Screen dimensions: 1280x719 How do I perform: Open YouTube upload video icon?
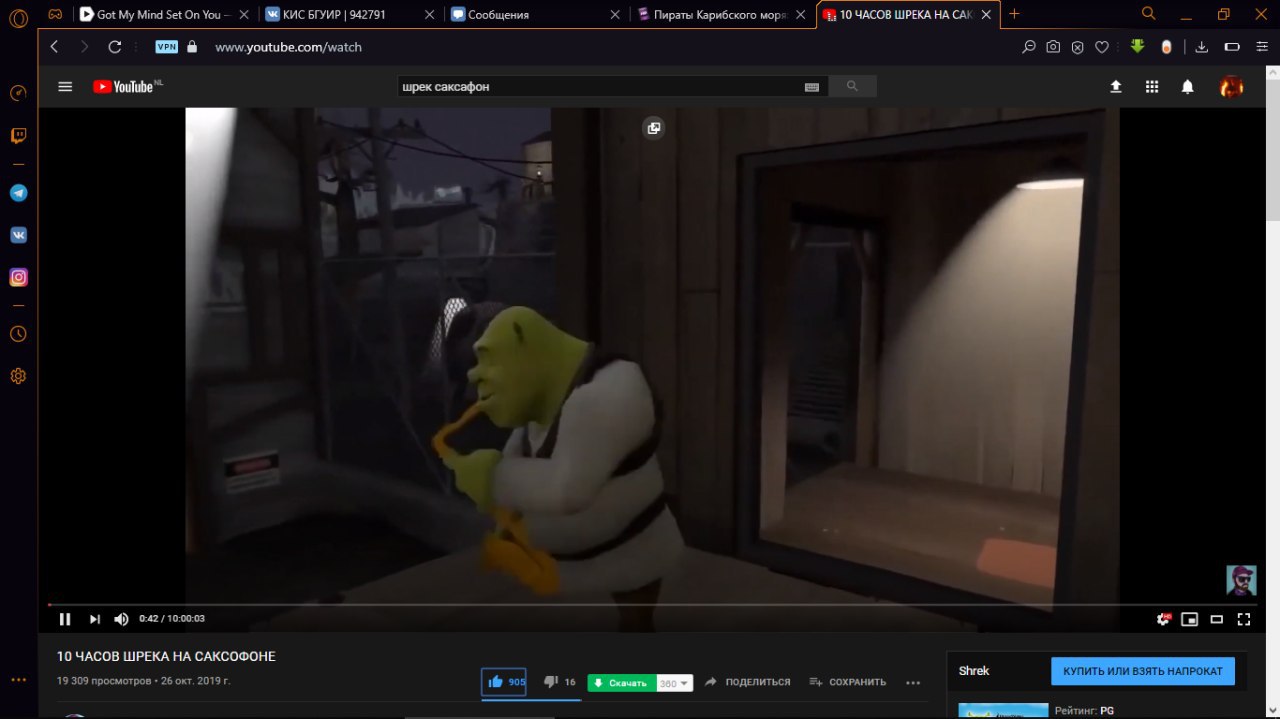[1116, 87]
